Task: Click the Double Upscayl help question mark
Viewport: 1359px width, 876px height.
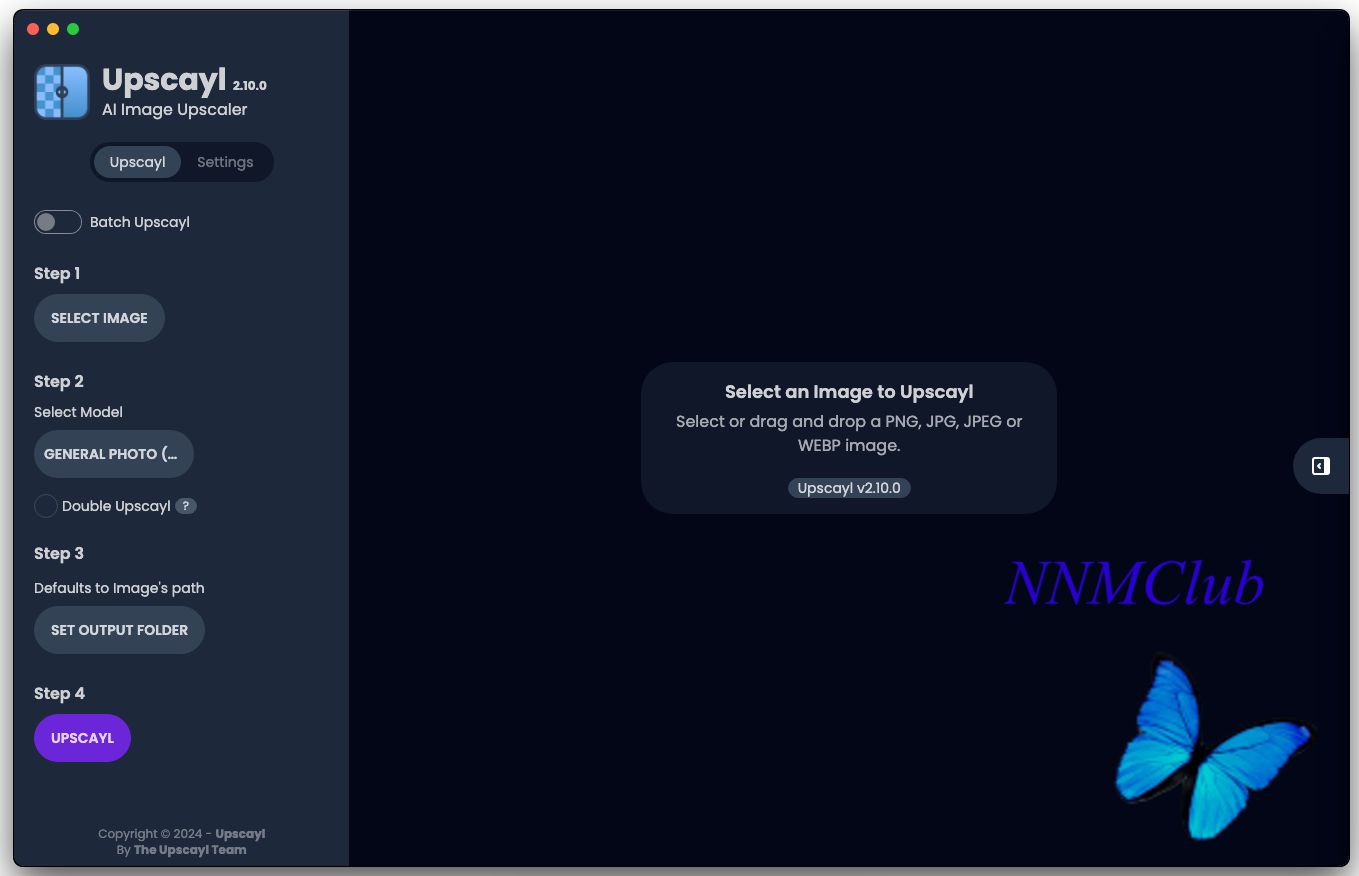Action: pos(186,506)
